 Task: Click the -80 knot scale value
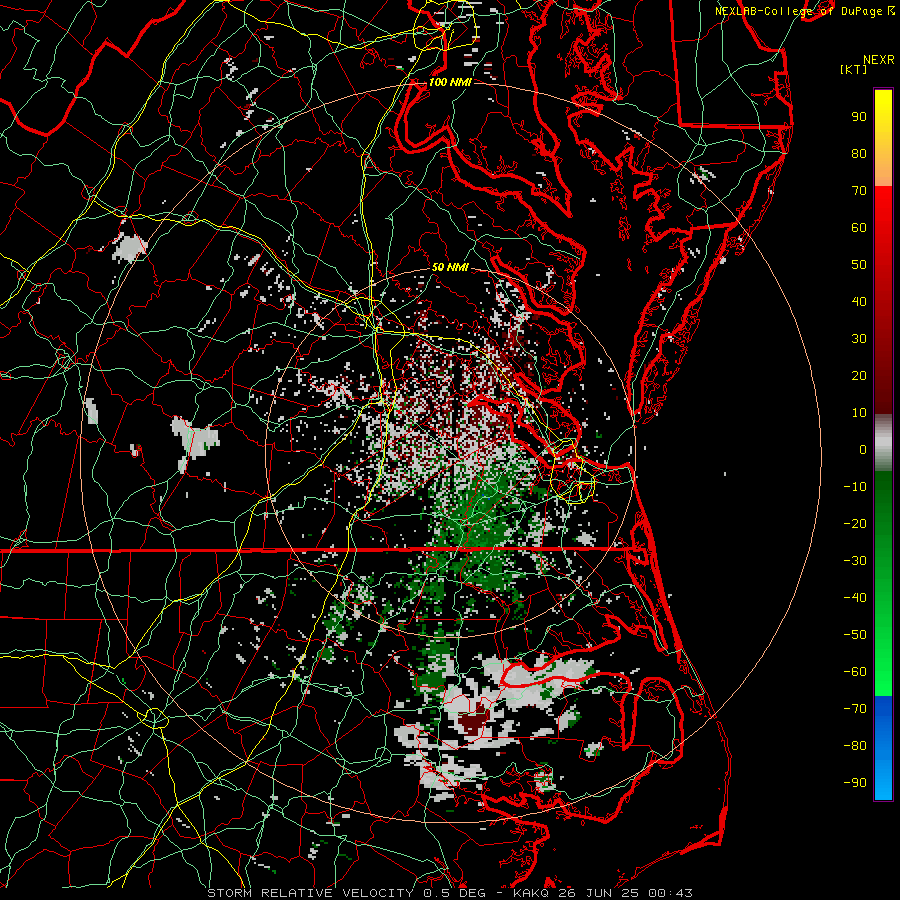(855, 746)
